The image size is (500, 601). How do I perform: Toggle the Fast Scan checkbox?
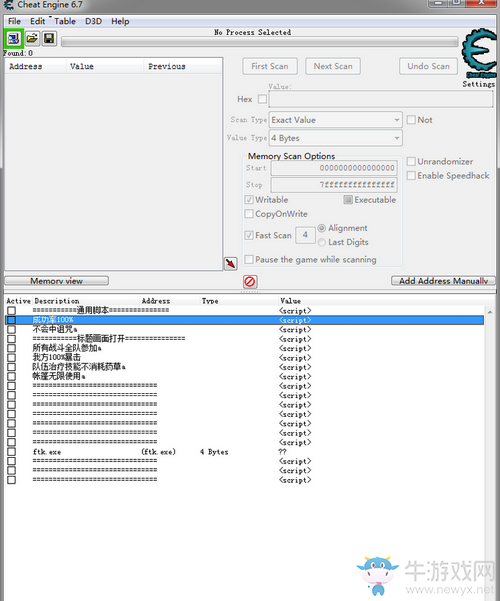click(249, 235)
